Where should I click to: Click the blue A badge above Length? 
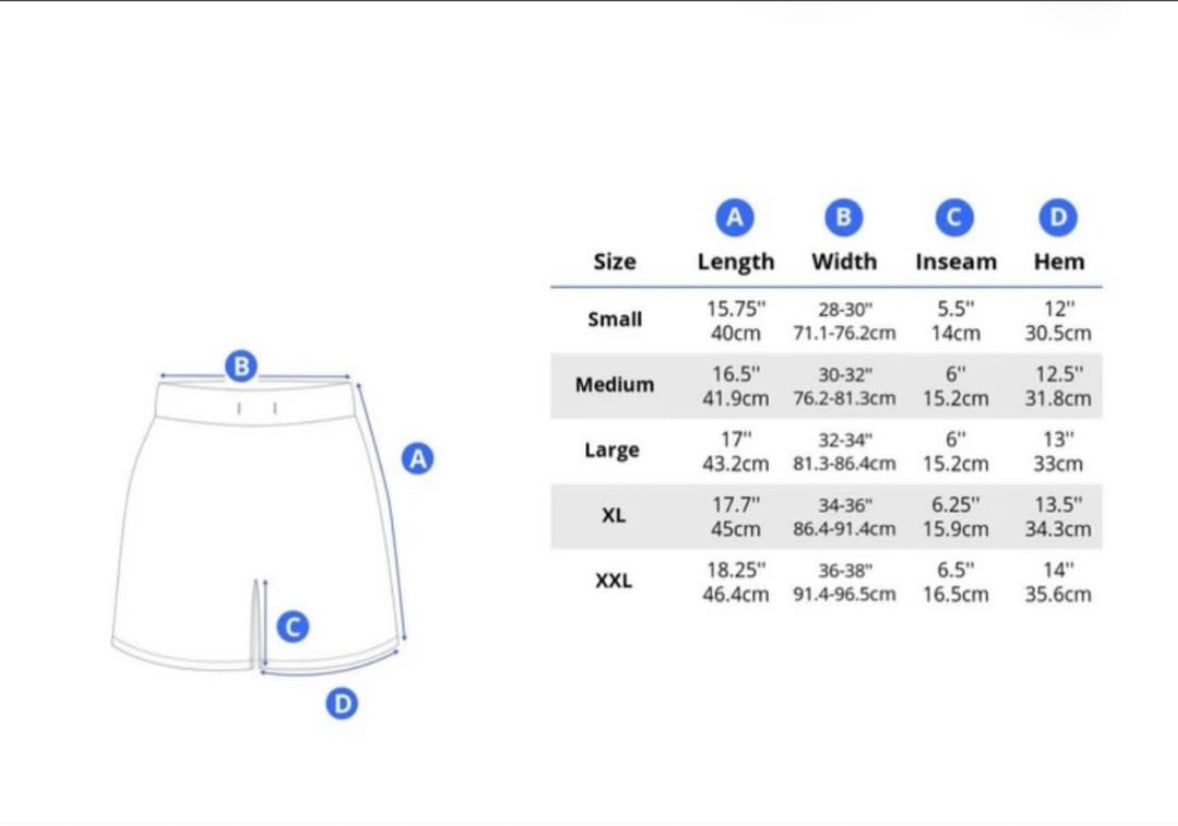(x=734, y=218)
